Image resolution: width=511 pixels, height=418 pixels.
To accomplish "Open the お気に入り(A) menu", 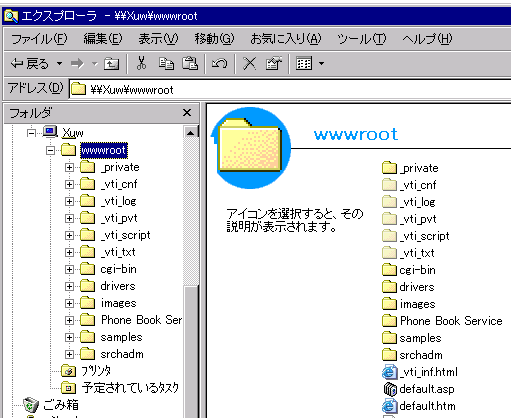I will (286, 39).
